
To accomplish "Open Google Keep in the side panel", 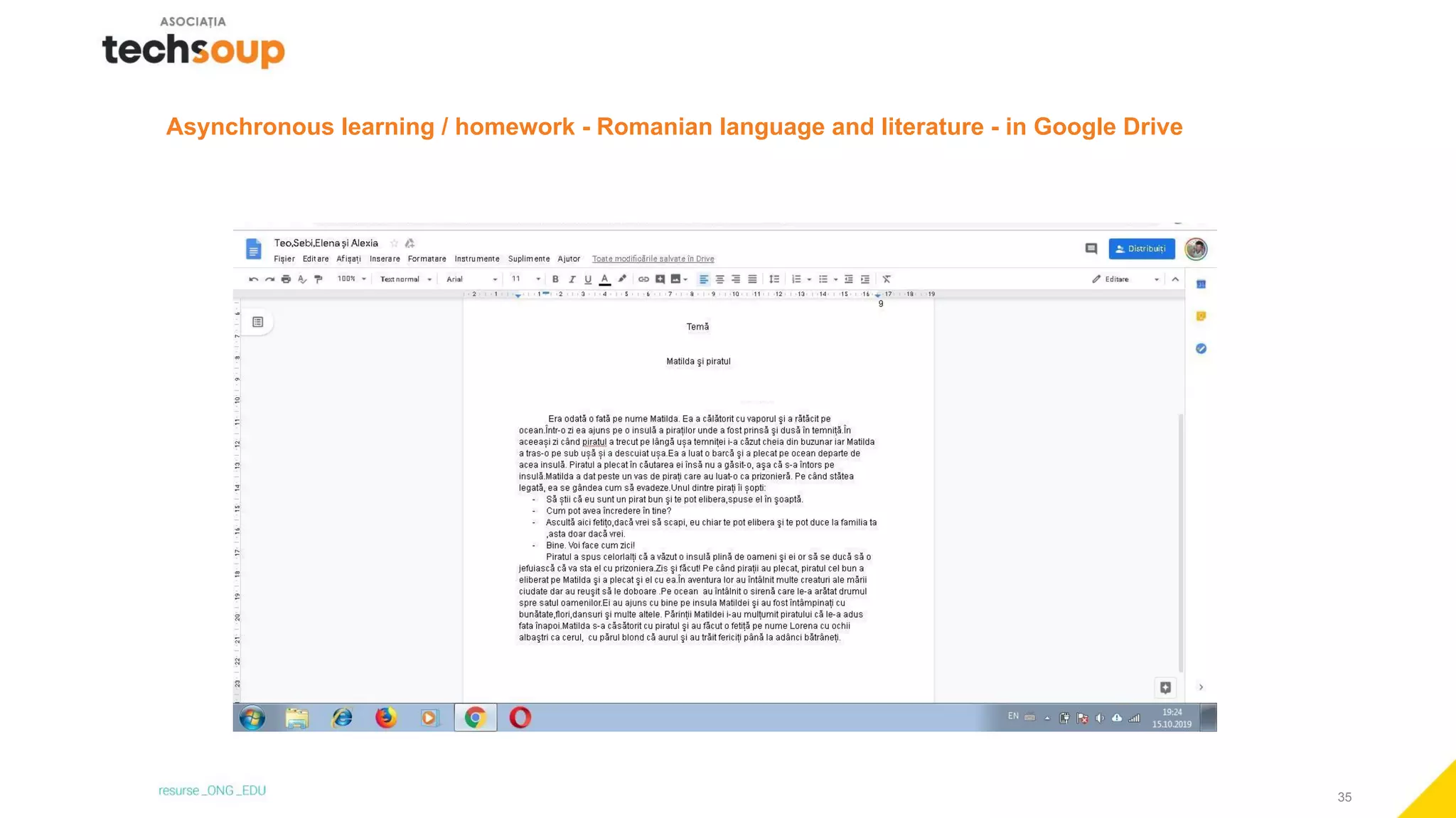I will tap(1201, 316).
